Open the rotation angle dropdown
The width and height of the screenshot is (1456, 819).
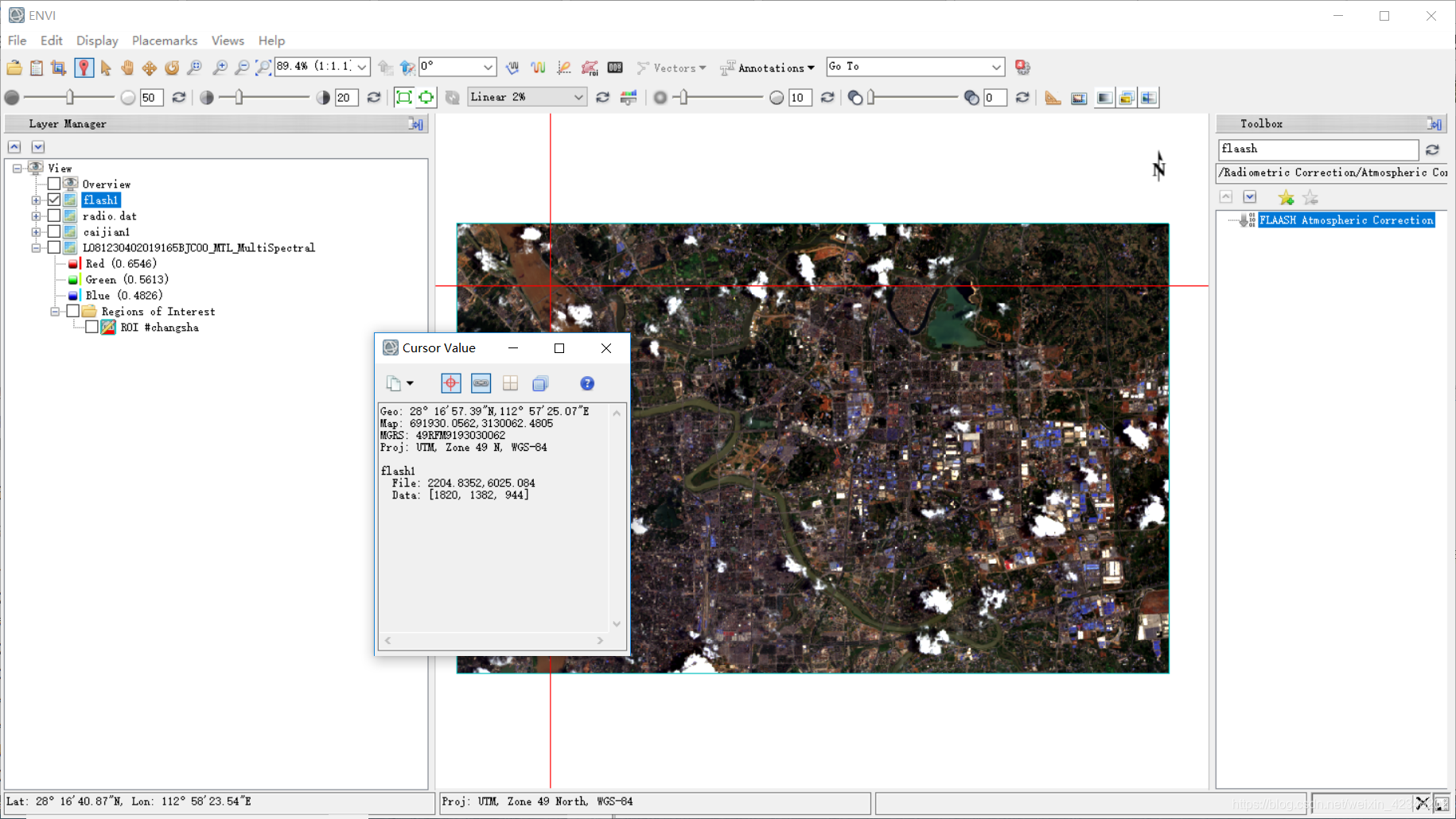tap(489, 67)
